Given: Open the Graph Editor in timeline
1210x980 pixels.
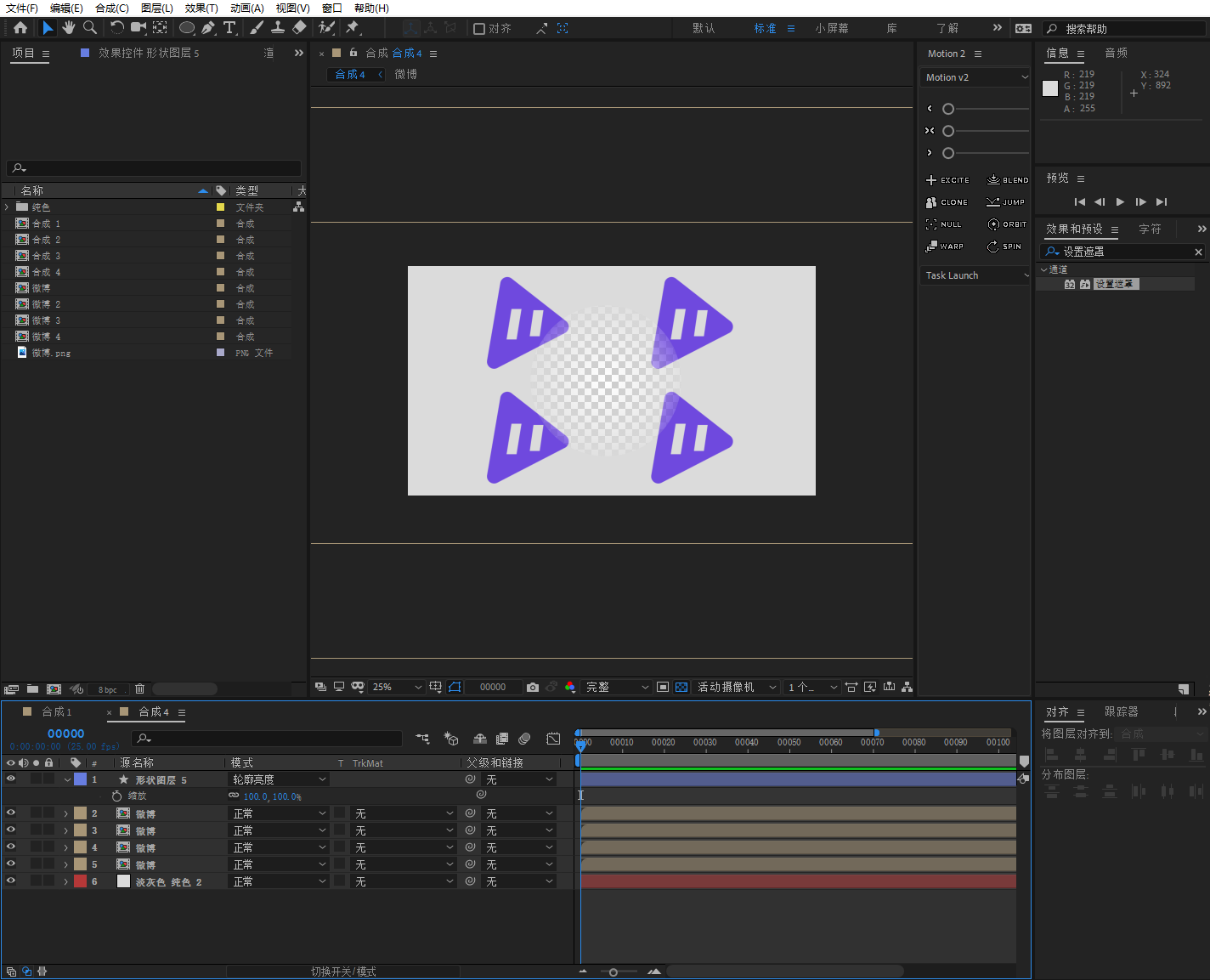Looking at the screenshot, I should 553,739.
